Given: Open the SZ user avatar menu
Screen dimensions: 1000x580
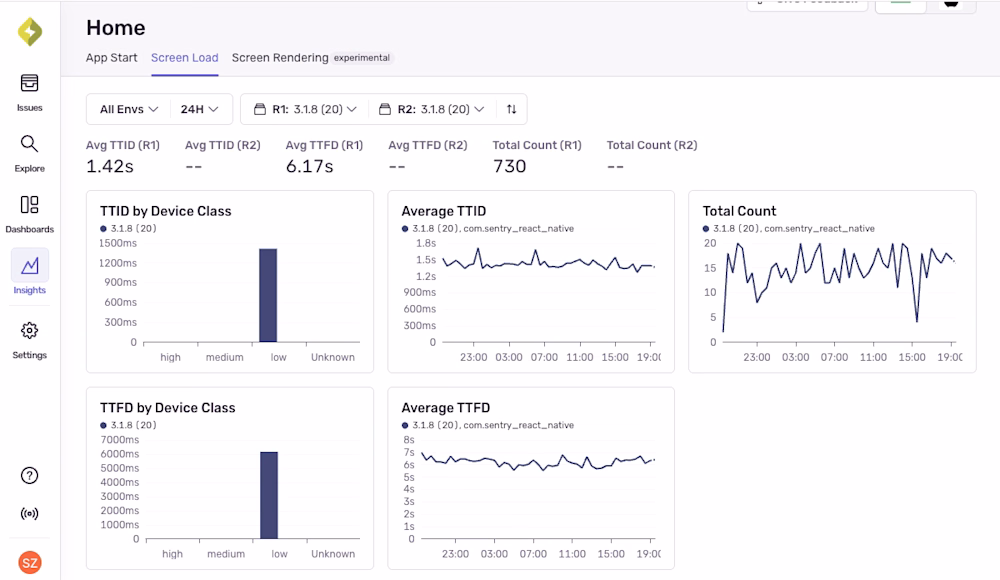Looking at the screenshot, I should (x=29, y=562).
